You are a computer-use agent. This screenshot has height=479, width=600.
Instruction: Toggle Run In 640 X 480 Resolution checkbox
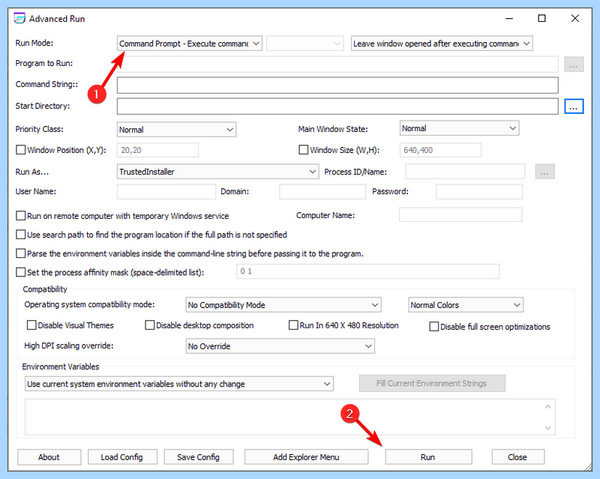point(293,325)
